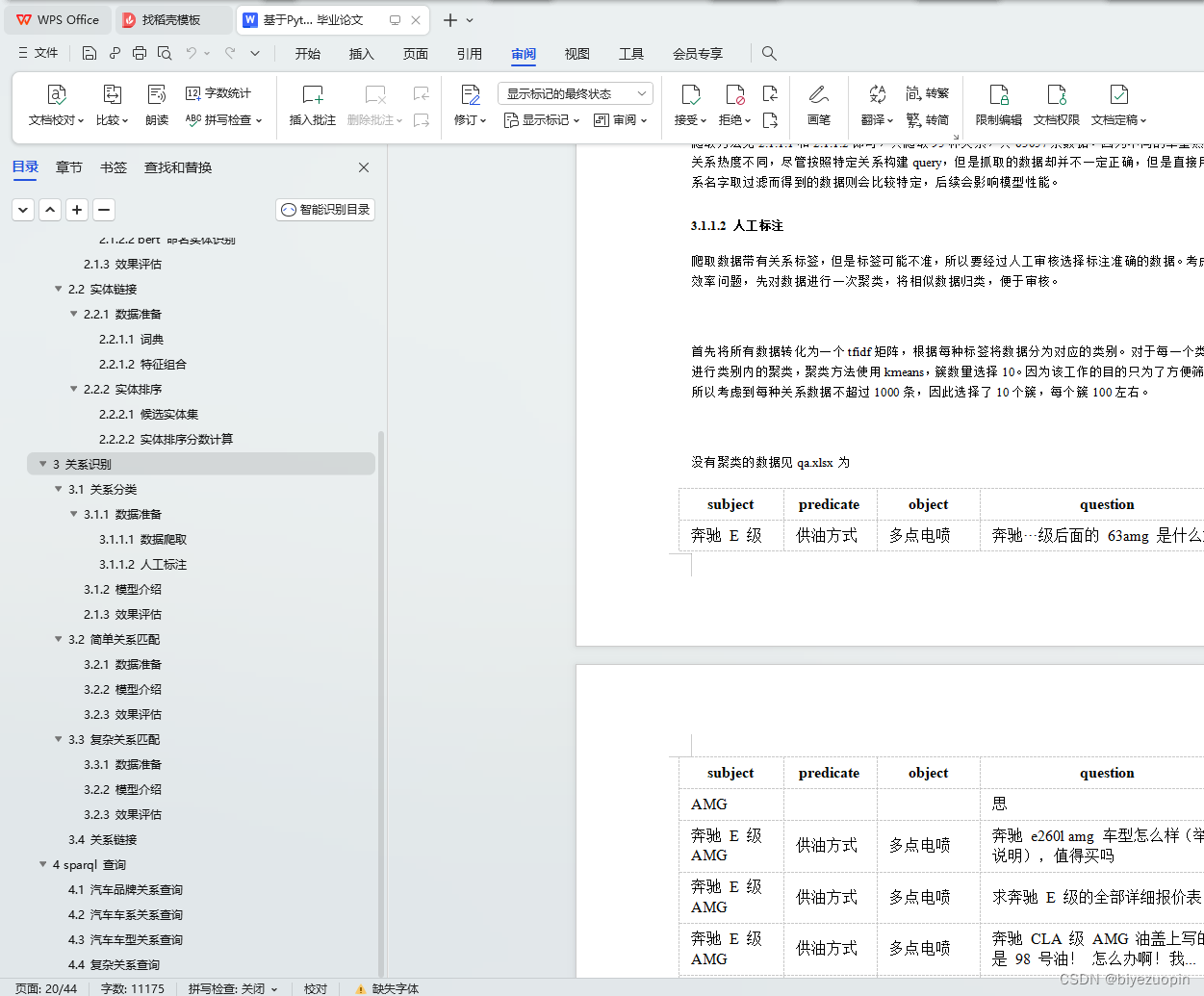Screen dimensions: 1204x996
Task: Convert text with 转简
Action: point(928,120)
